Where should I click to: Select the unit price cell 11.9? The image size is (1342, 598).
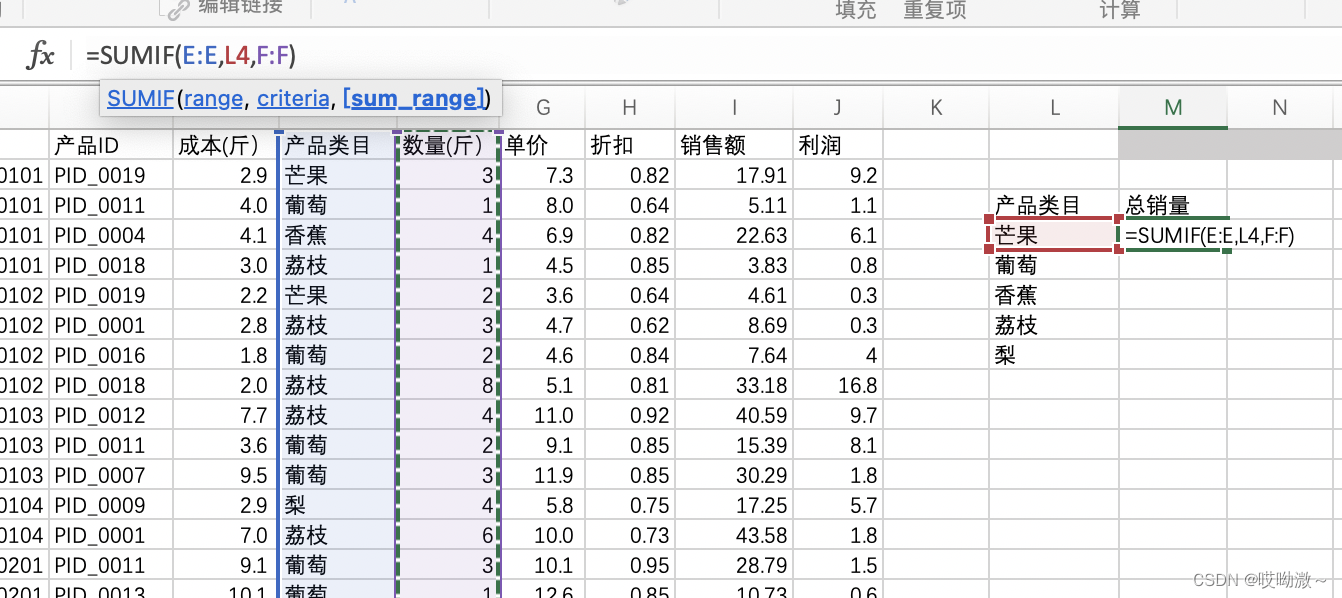point(543,475)
